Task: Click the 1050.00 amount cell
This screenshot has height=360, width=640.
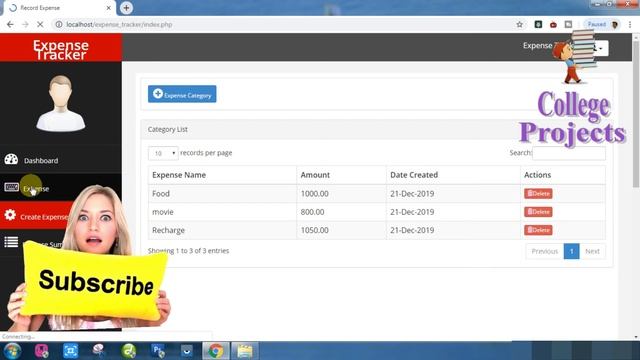Action: [x=341, y=230]
